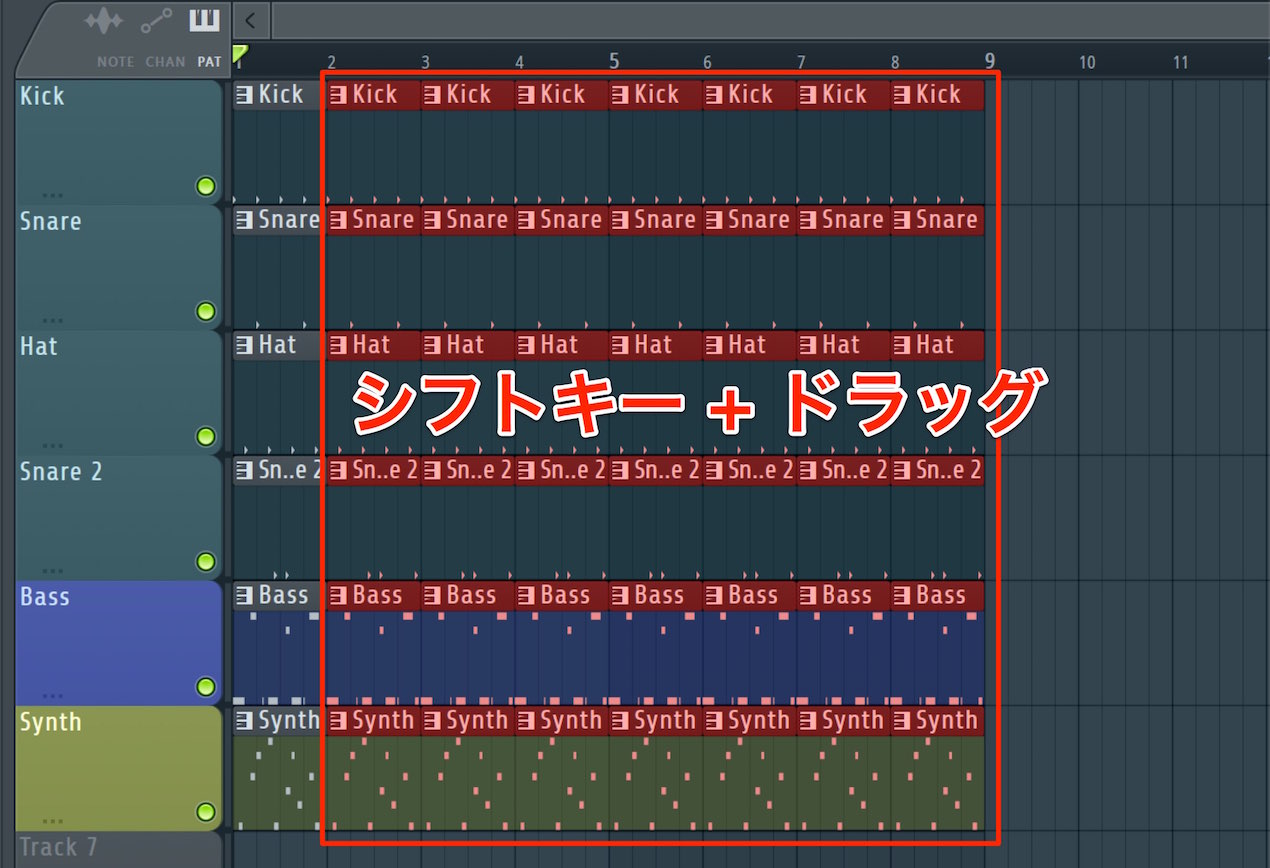This screenshot has width=1270, height=868.
Task: Select the Kick clip name at bar 8
Action: 939,95
